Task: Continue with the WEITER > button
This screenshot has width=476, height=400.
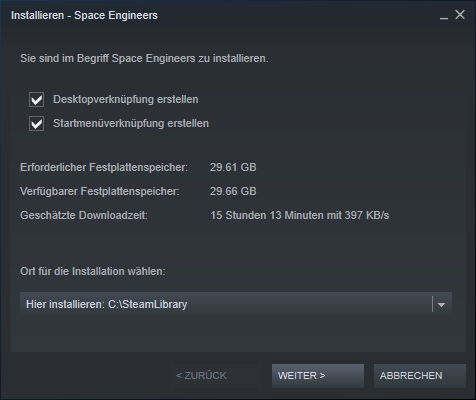Action: tap(318, 376)
